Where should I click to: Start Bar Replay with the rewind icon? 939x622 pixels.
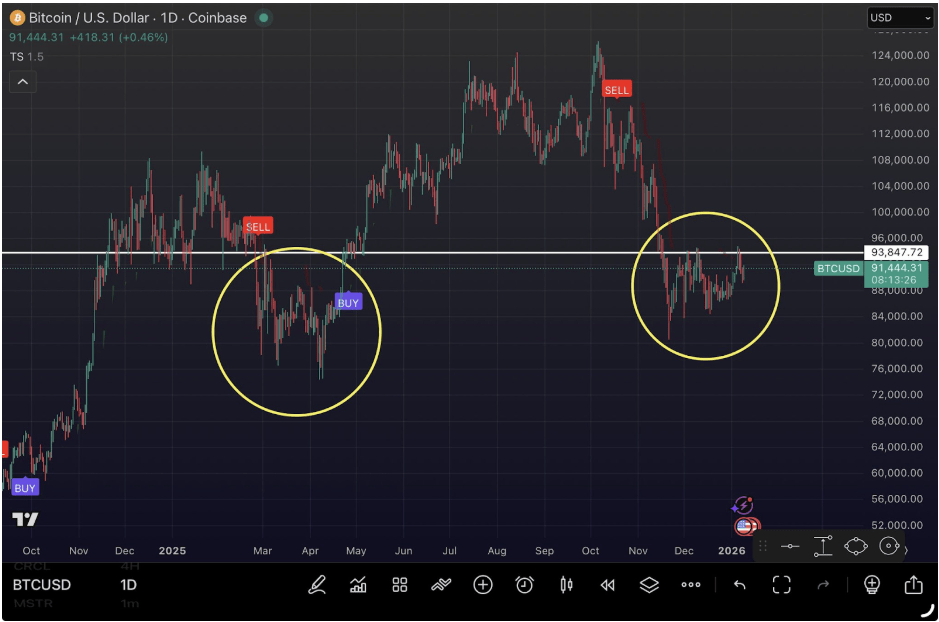pos(607,585)
